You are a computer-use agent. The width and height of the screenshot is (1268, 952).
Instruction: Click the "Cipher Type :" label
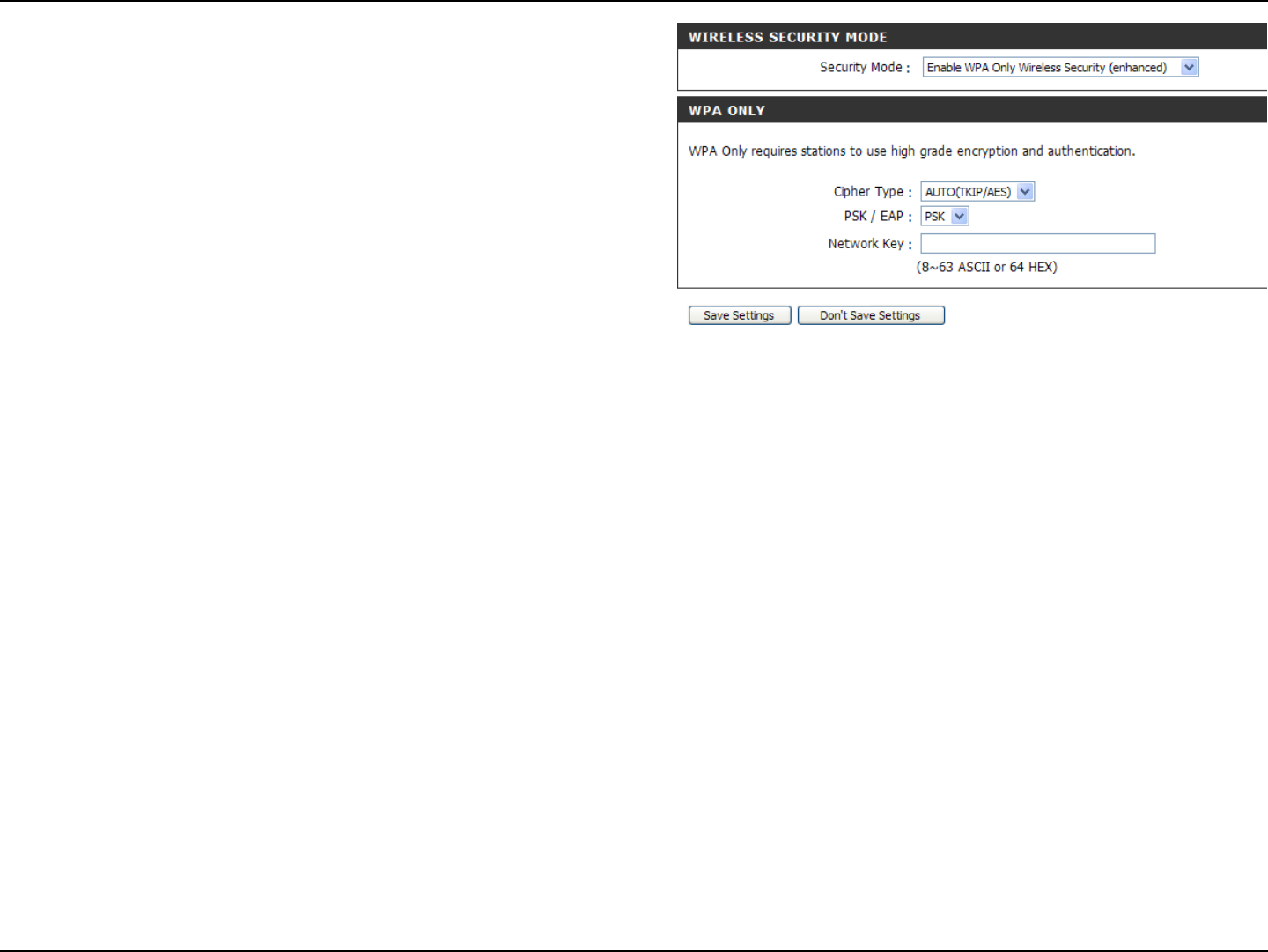(873, 192)
